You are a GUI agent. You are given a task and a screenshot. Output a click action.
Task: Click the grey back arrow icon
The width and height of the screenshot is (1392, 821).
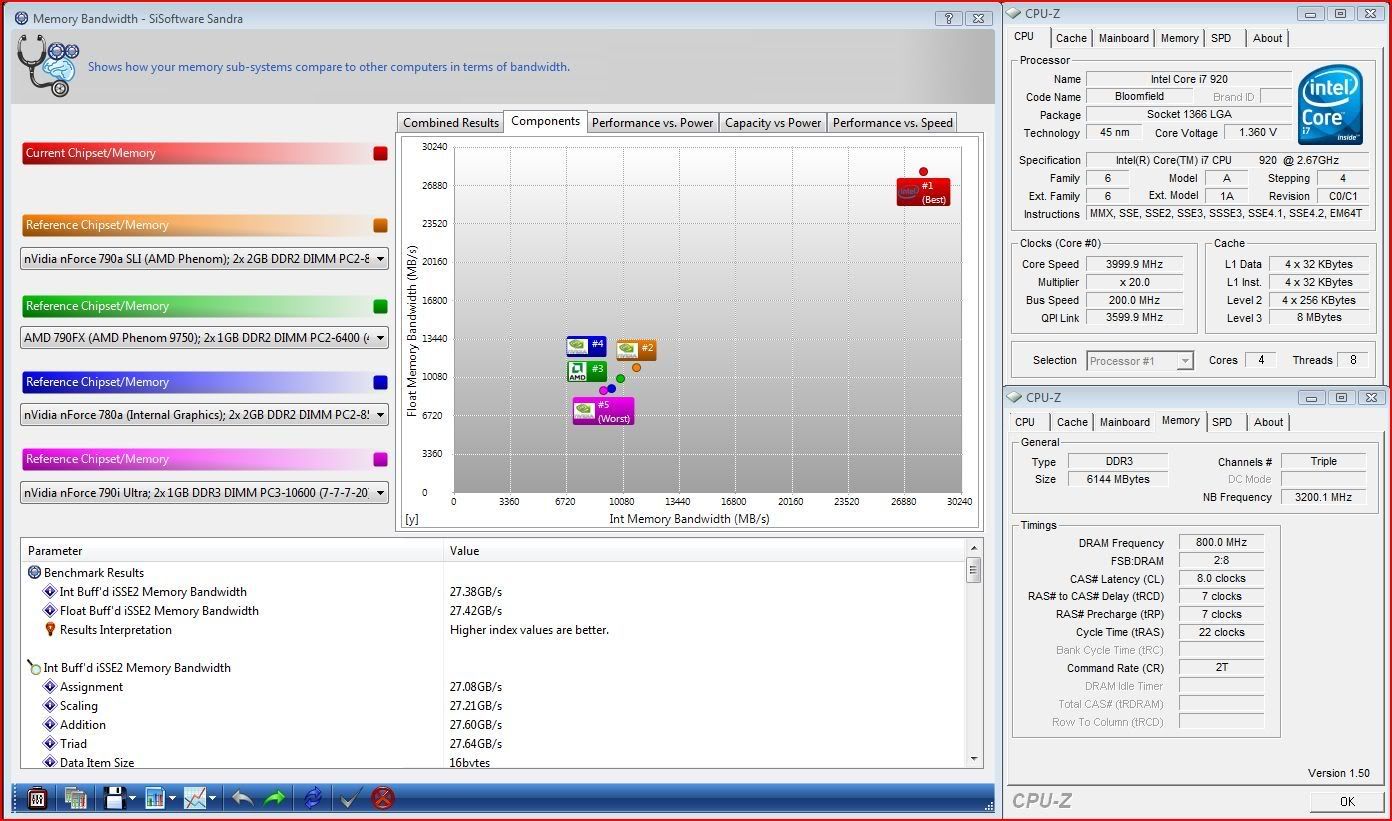coord(242,798)
